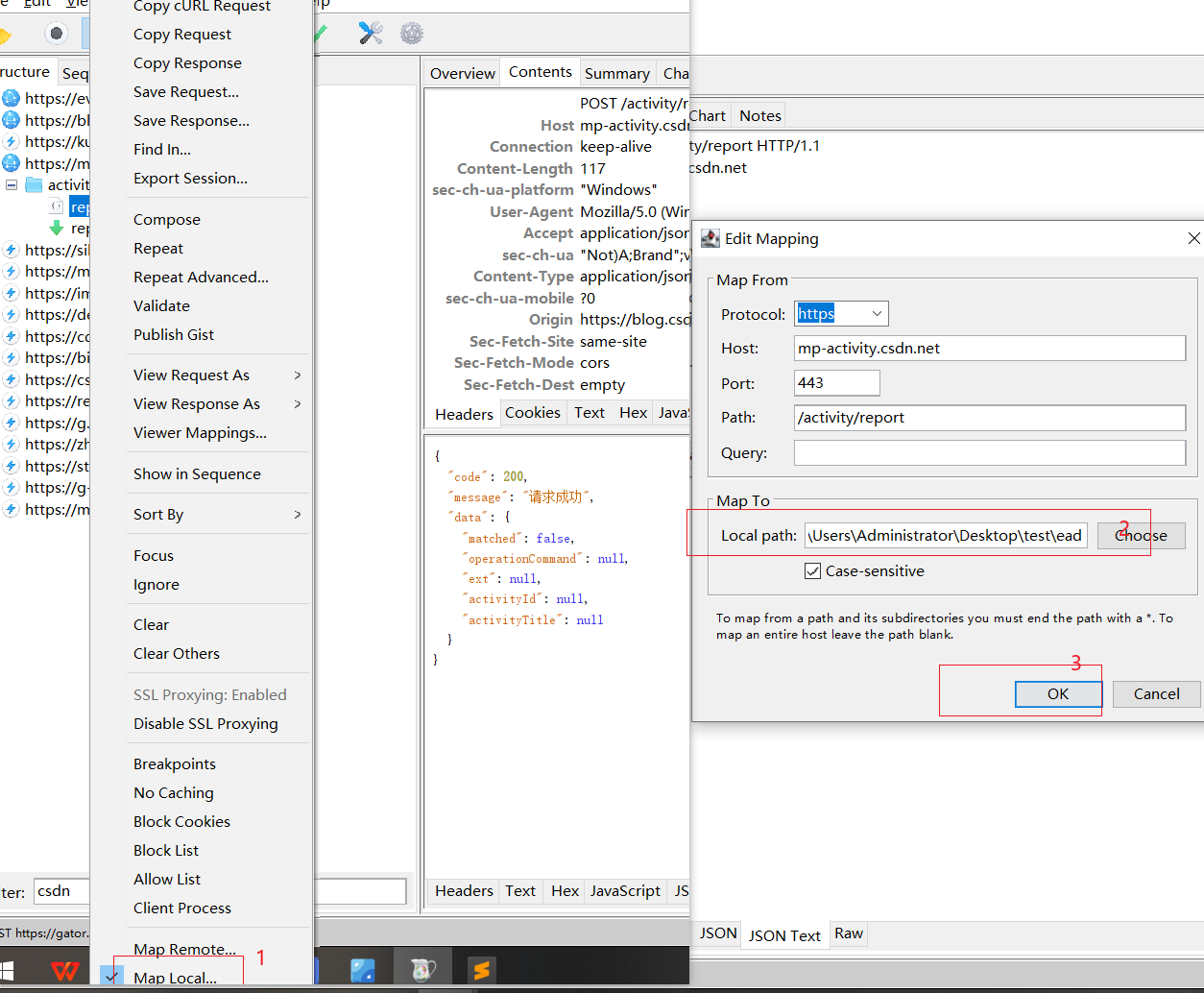The width and height of the screenshot is (1204, 993).
Task: Click the lightning icon beside https://co
Action: pyautogui.click(x=11, y=336)
